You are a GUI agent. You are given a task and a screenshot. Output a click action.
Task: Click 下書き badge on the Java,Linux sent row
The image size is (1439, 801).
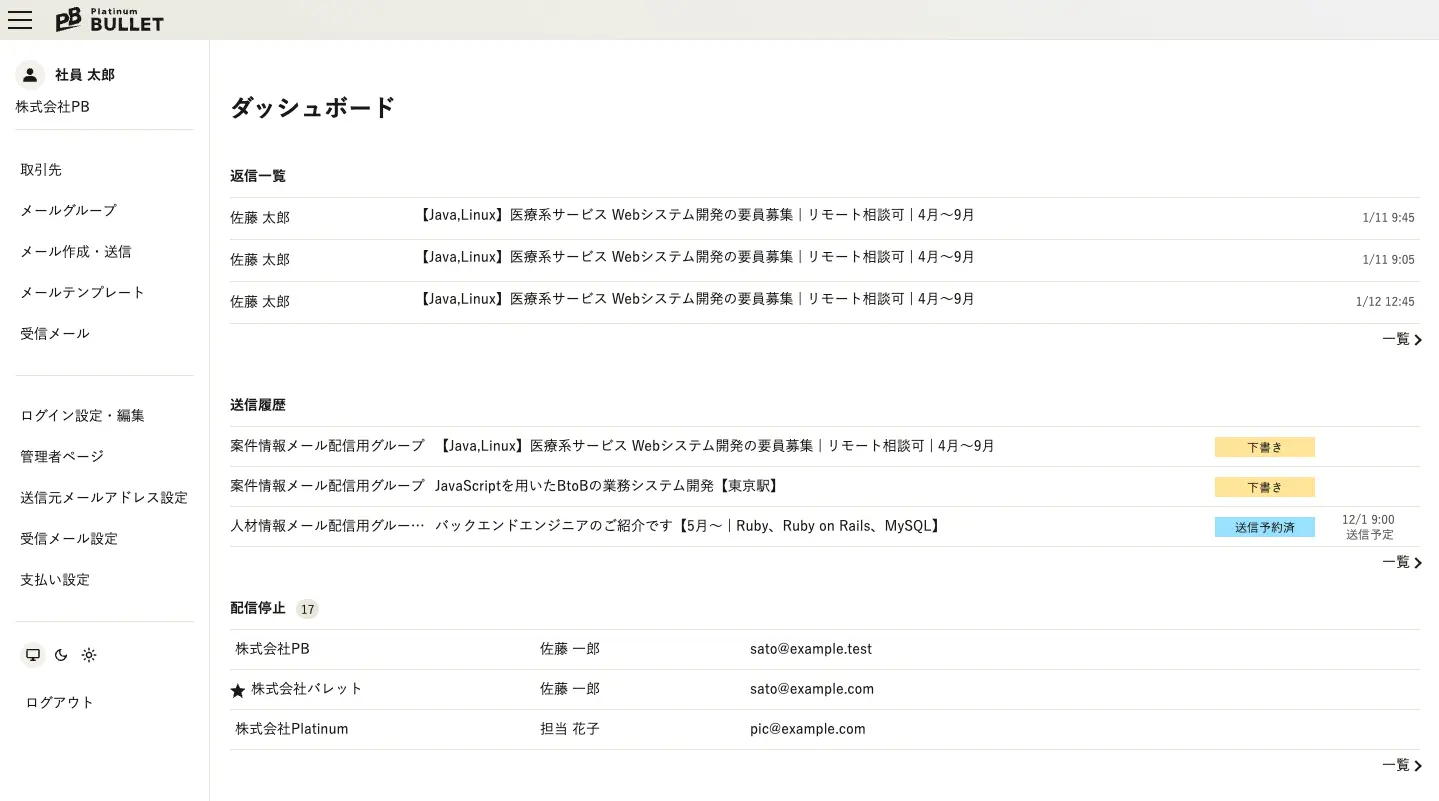pos(1265,447)
